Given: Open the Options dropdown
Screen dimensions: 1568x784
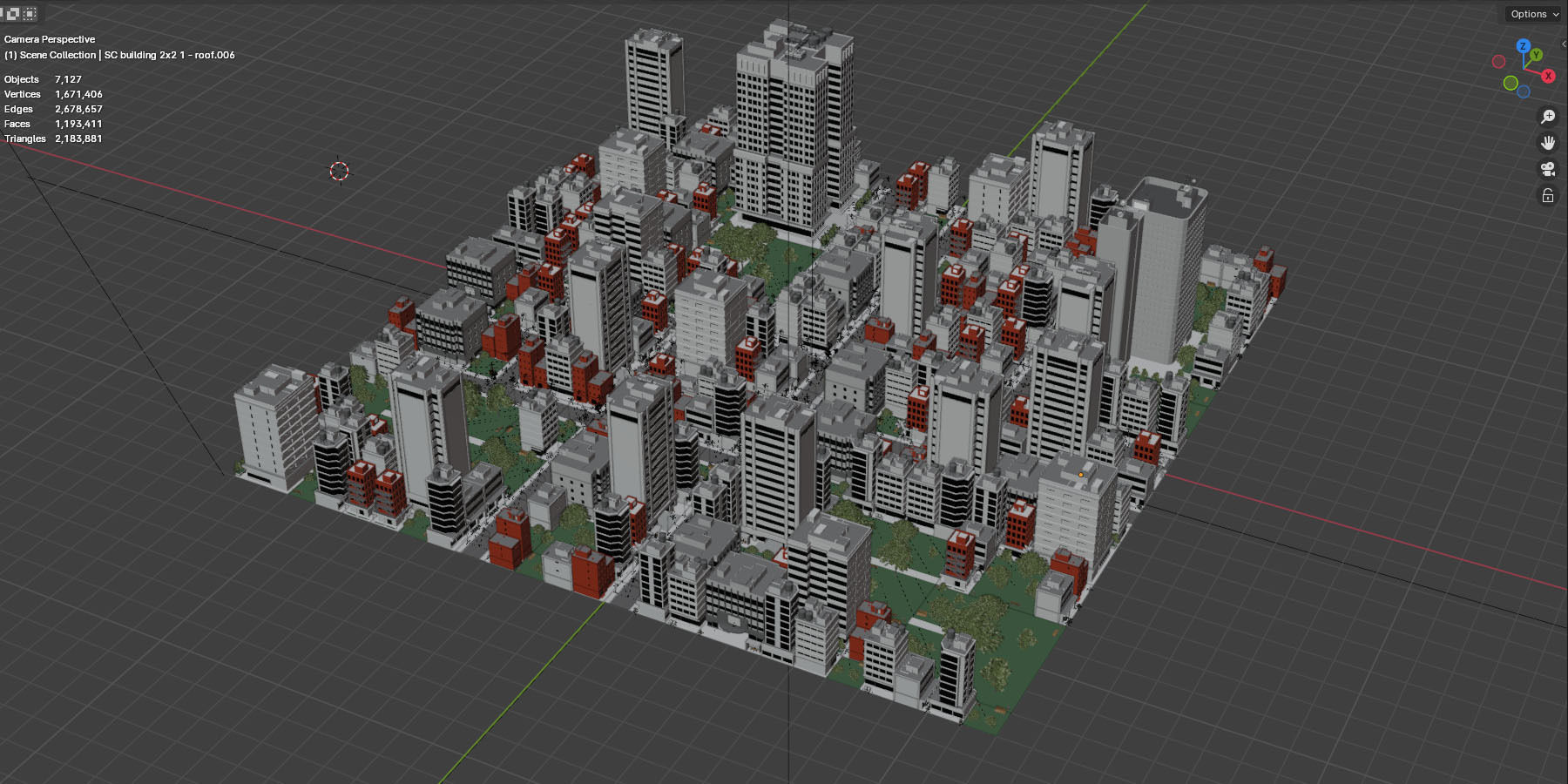Looking at the screenshot, I should tap(1534, 14).
